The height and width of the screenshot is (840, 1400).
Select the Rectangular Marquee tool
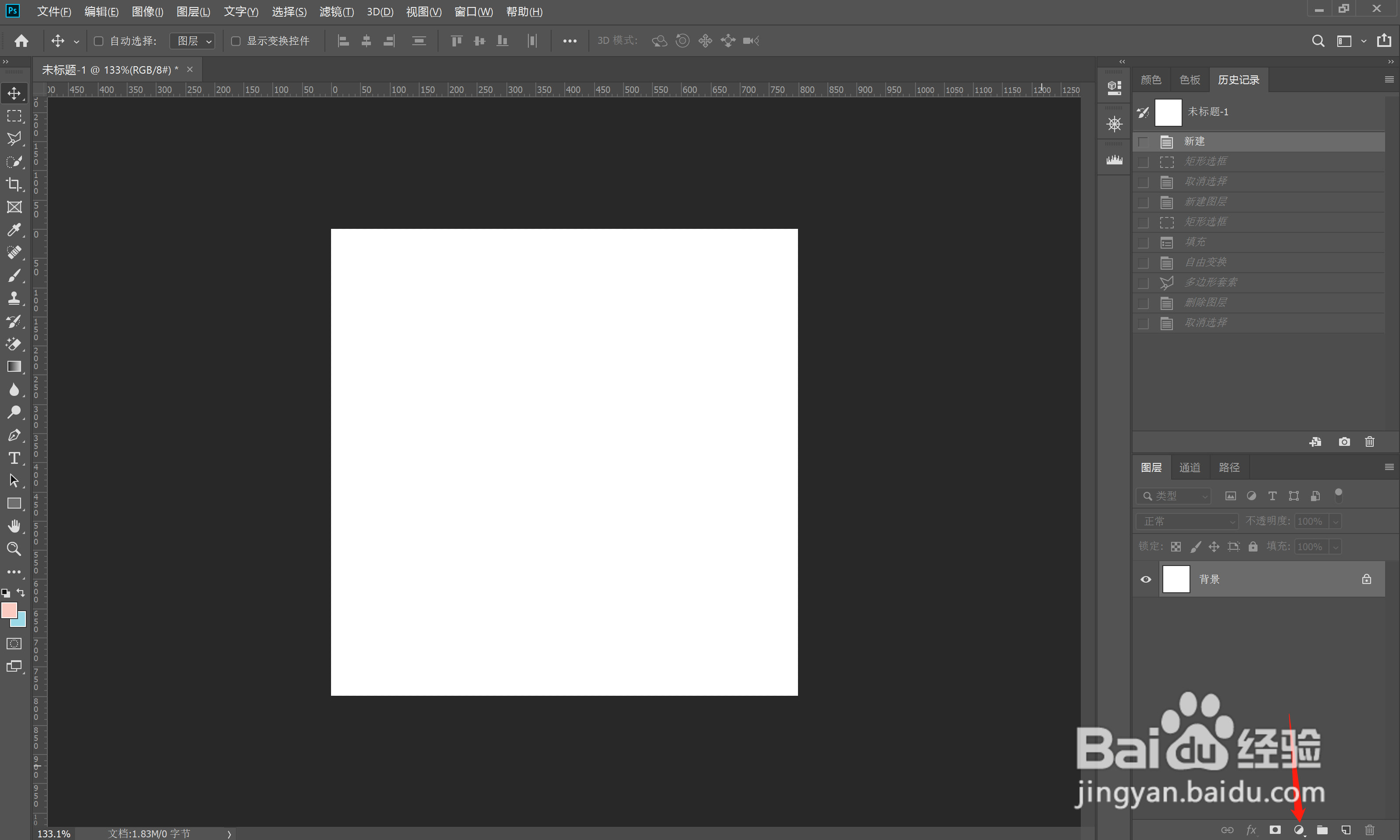pos(14,116)
